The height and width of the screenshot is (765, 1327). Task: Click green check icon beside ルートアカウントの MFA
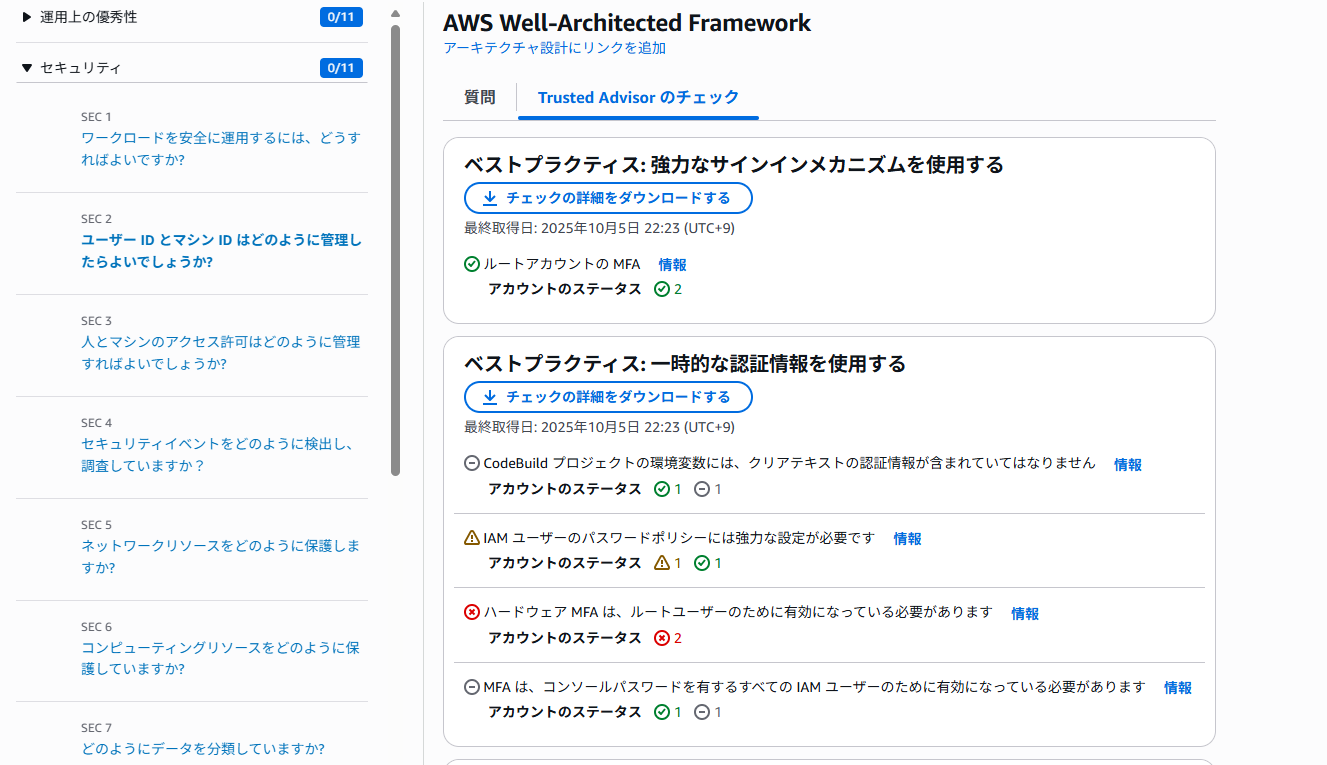(x=472, y=265)
